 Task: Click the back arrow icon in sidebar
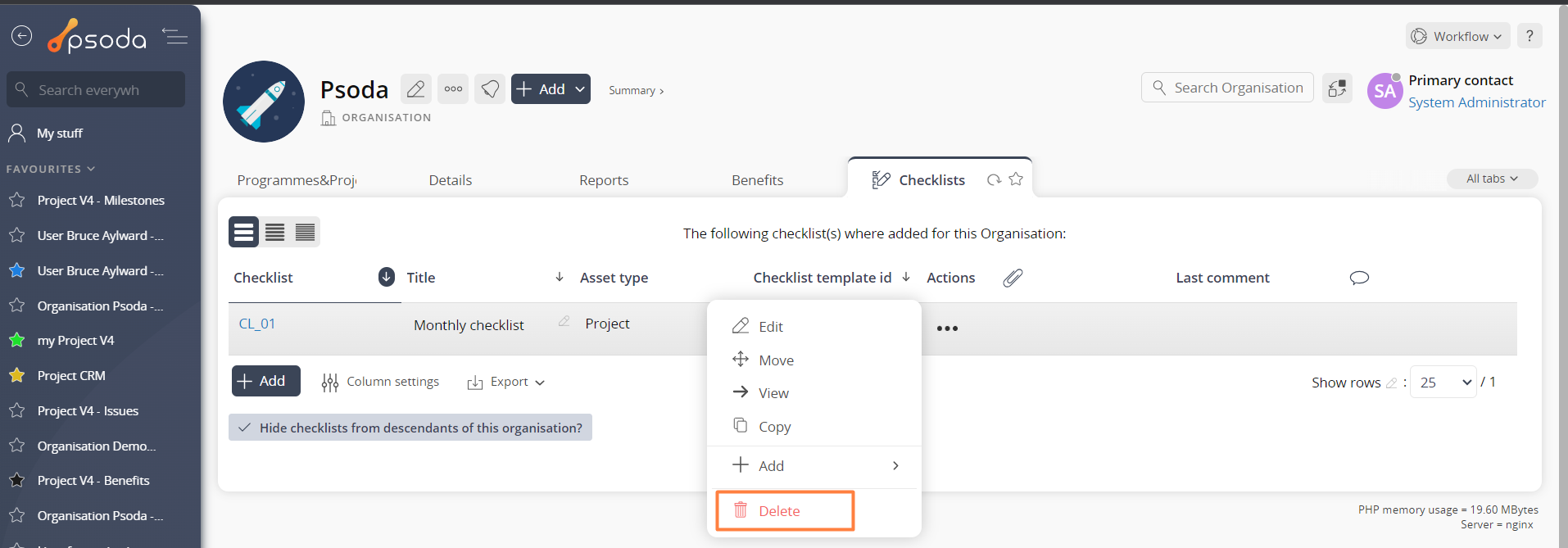(x=21, y=36)
